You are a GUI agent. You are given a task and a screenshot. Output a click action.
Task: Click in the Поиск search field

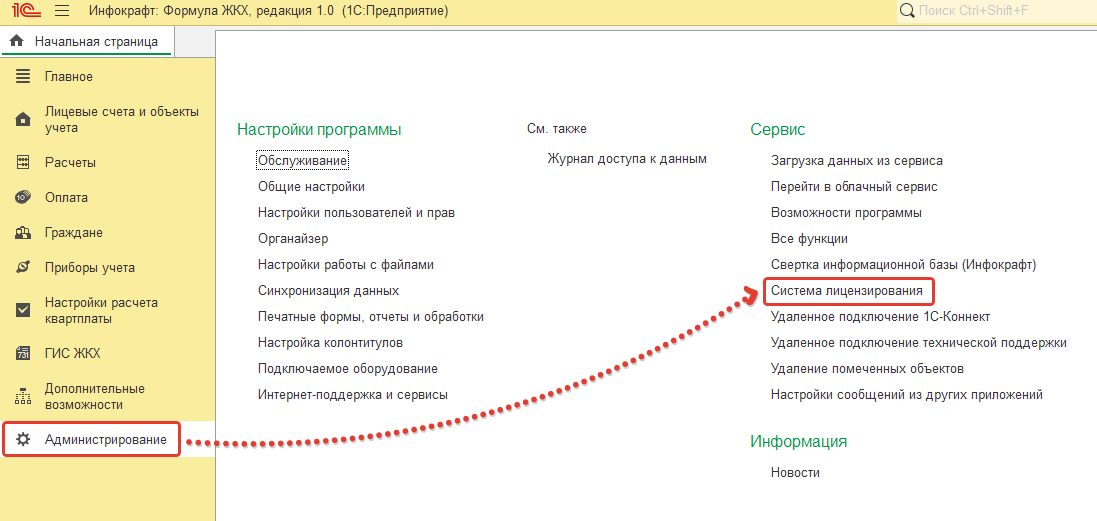(1000, 11)
